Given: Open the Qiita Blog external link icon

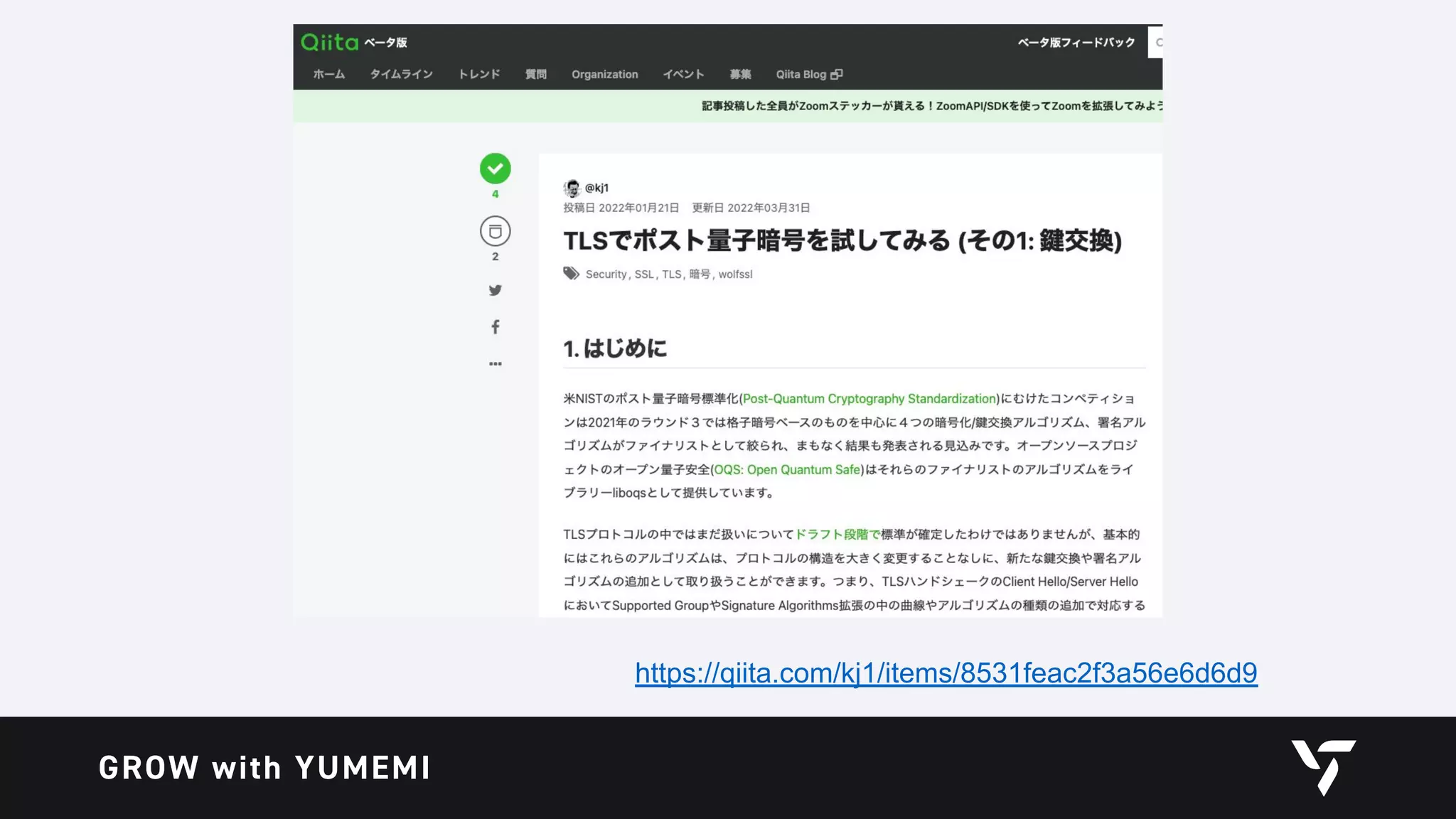Looking at the screenshot, I should 837,75.
